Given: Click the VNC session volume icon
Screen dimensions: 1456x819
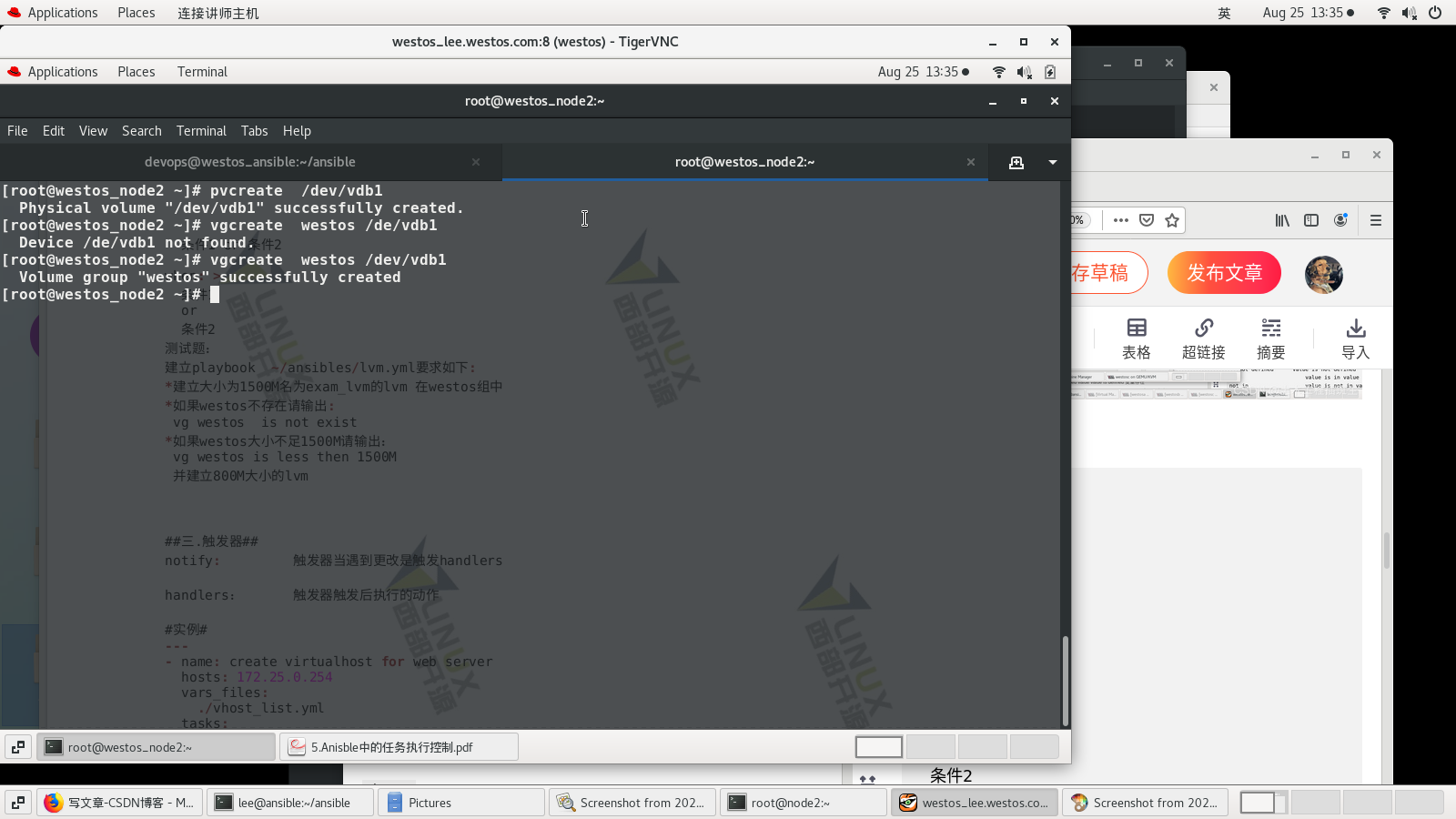Looking at the screenshot, I should point(1025,72).
